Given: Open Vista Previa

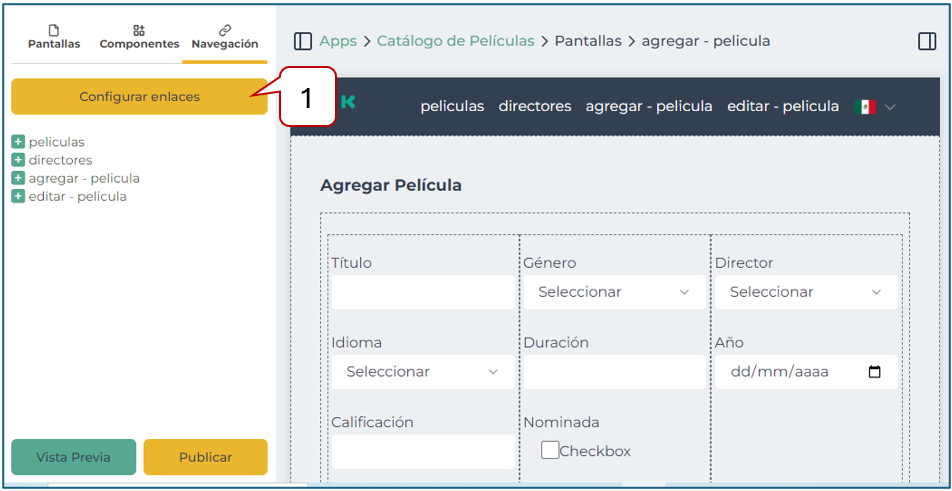Looking at the screenshot, I should (73, 457).
